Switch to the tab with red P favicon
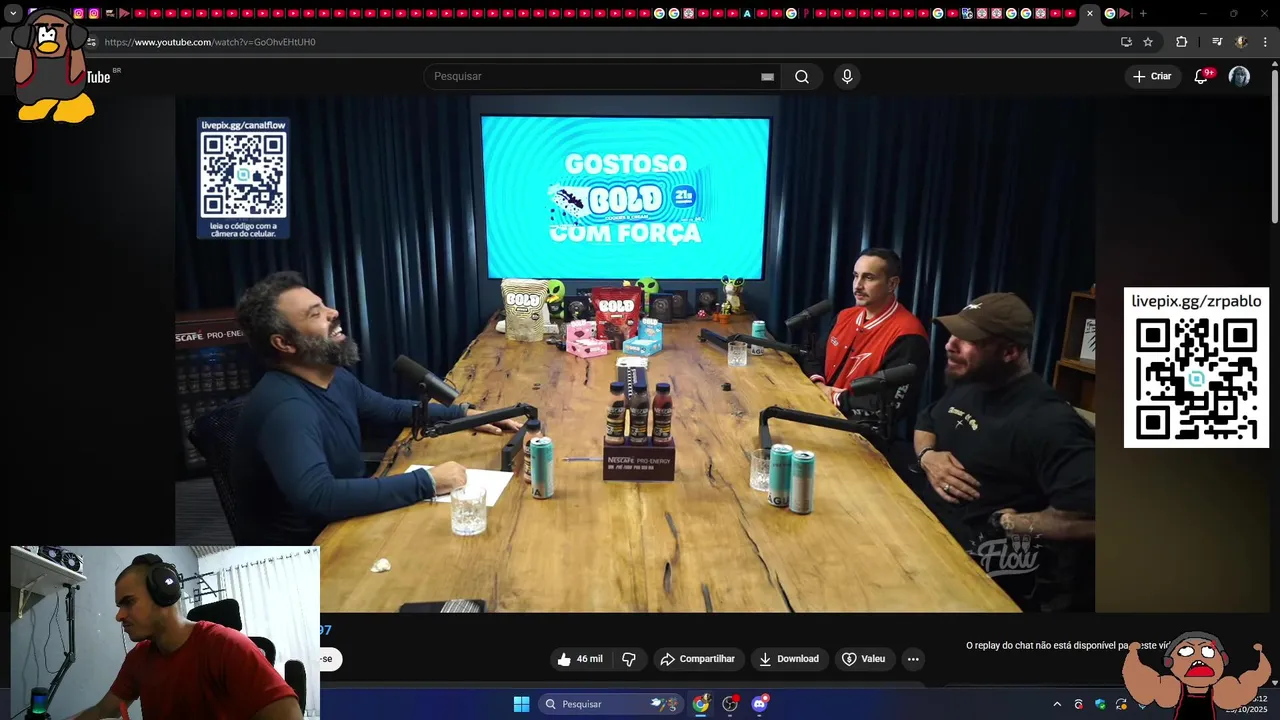 tap(806, 13)
